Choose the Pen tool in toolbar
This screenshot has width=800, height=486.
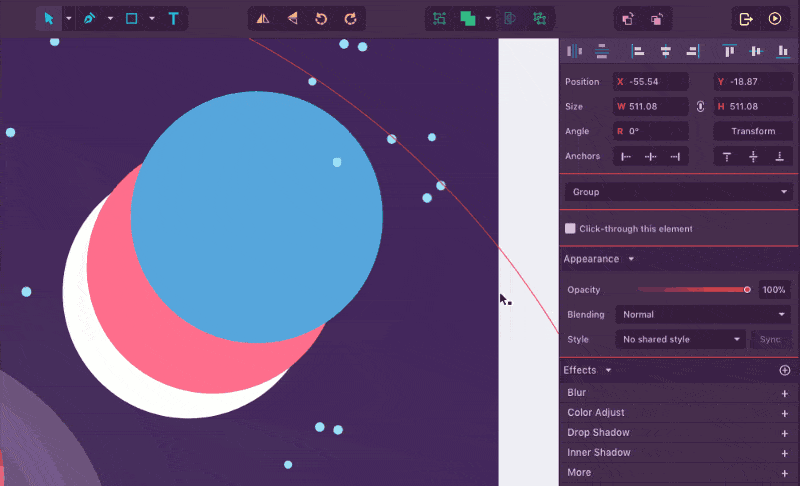(90, 18)
